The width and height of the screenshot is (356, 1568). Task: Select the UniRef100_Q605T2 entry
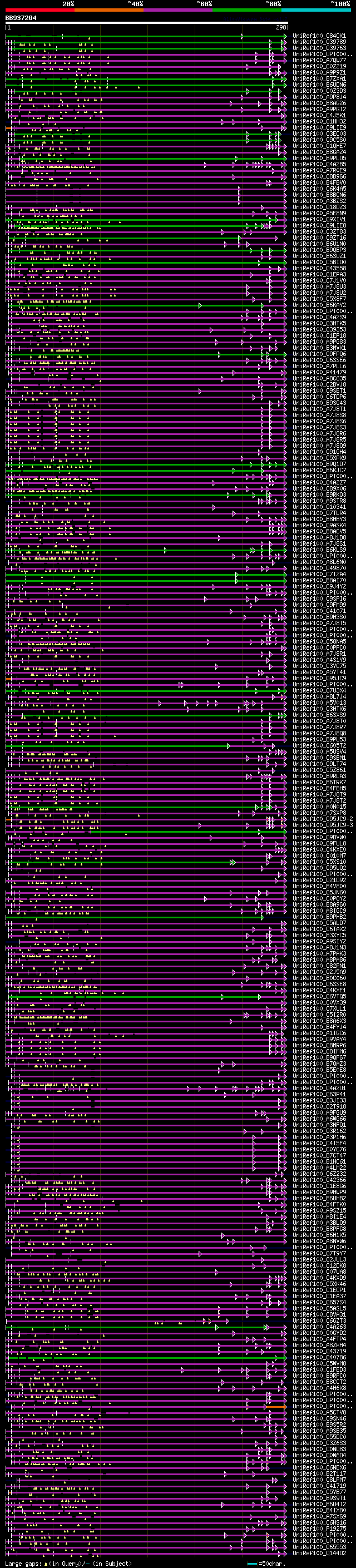coord(319,746)
